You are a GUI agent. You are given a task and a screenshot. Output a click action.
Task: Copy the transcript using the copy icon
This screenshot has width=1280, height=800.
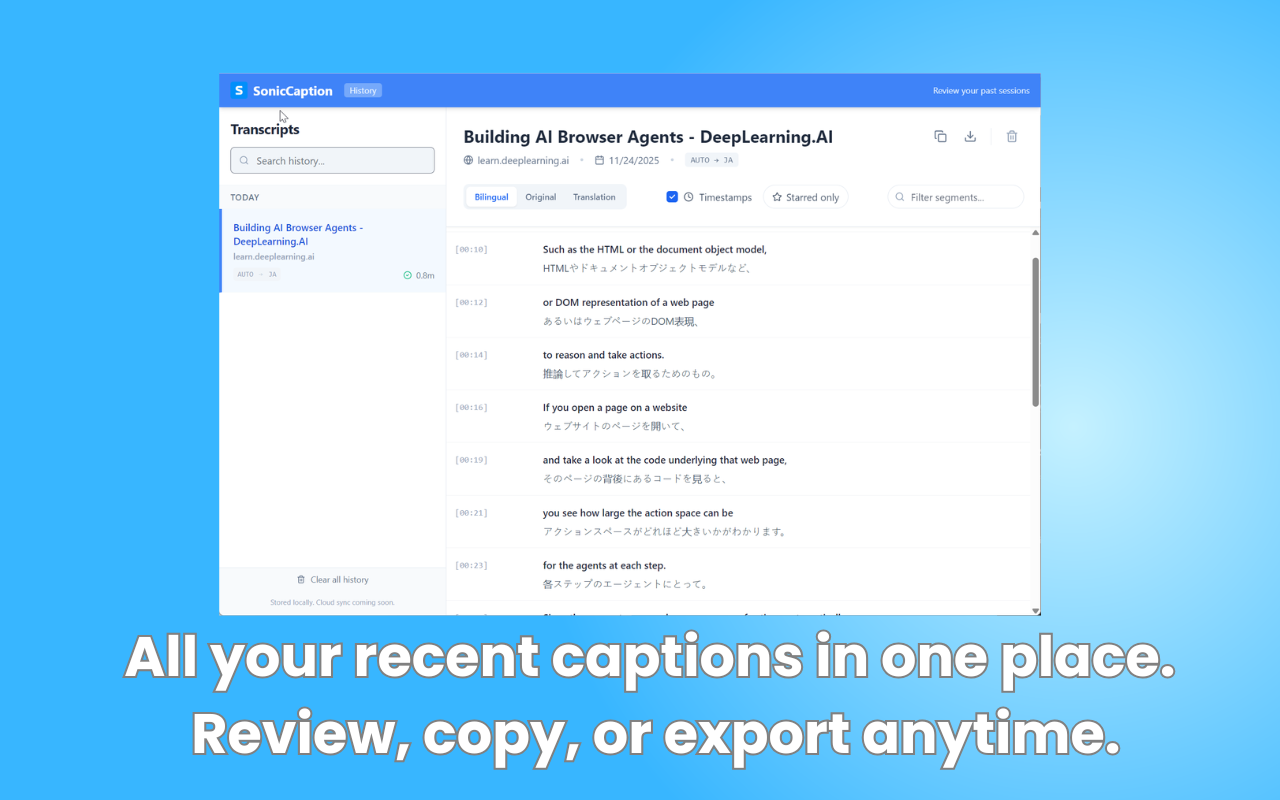click(x=940, y=136)
